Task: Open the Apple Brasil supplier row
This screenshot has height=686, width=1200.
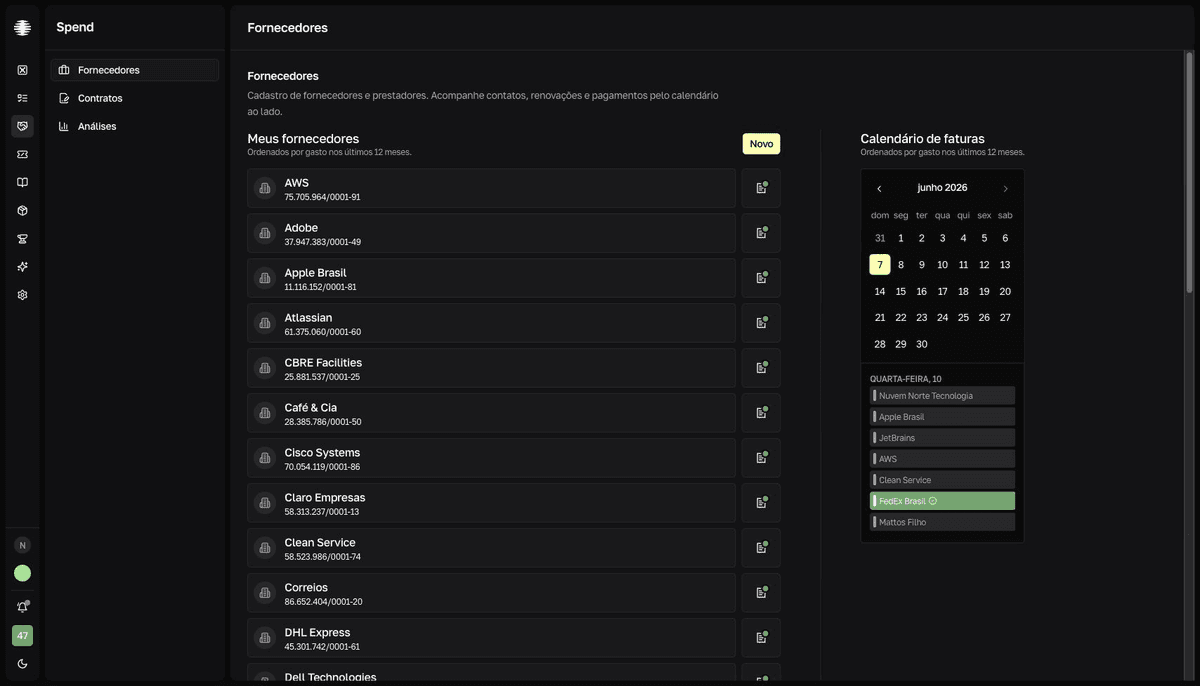Action: click(x=491, y=278)
